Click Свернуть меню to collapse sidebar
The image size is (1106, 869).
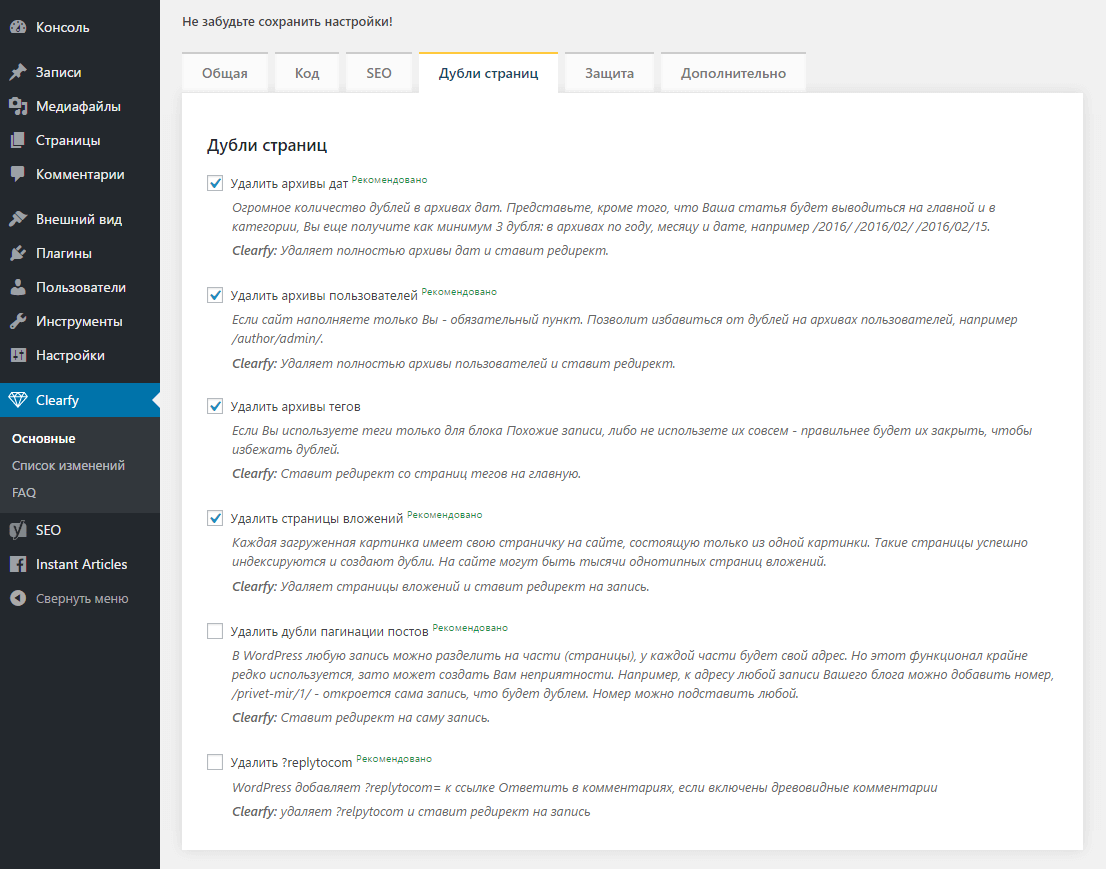[80, 598]
